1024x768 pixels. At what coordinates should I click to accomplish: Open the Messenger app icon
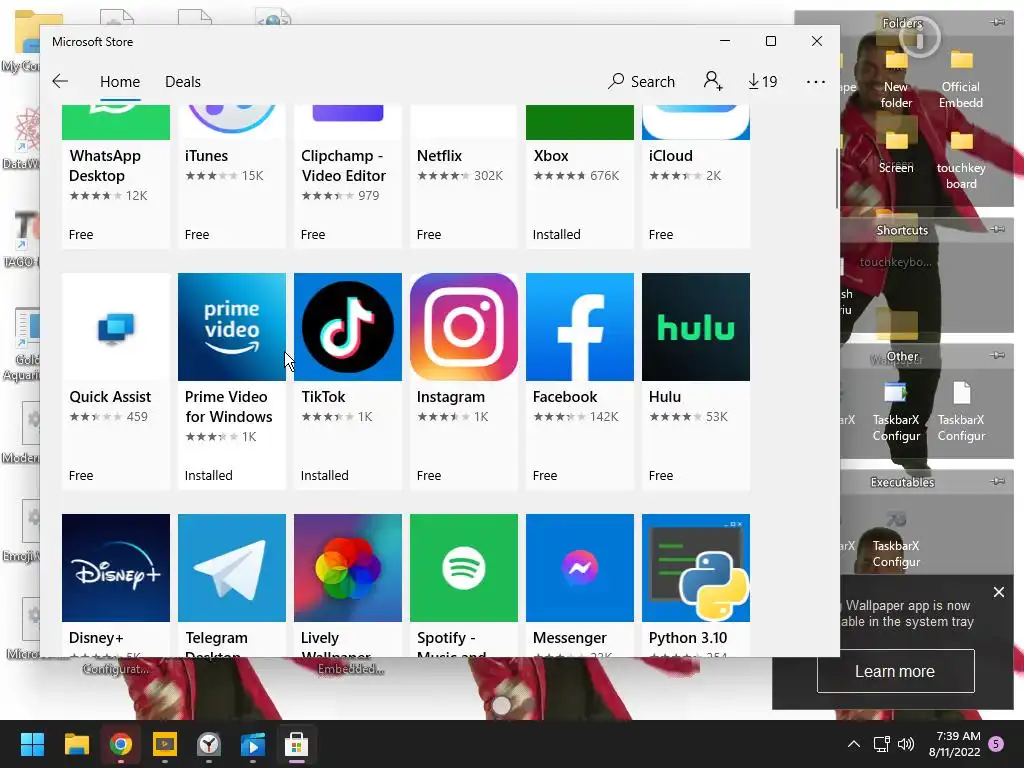coord(580,568)
